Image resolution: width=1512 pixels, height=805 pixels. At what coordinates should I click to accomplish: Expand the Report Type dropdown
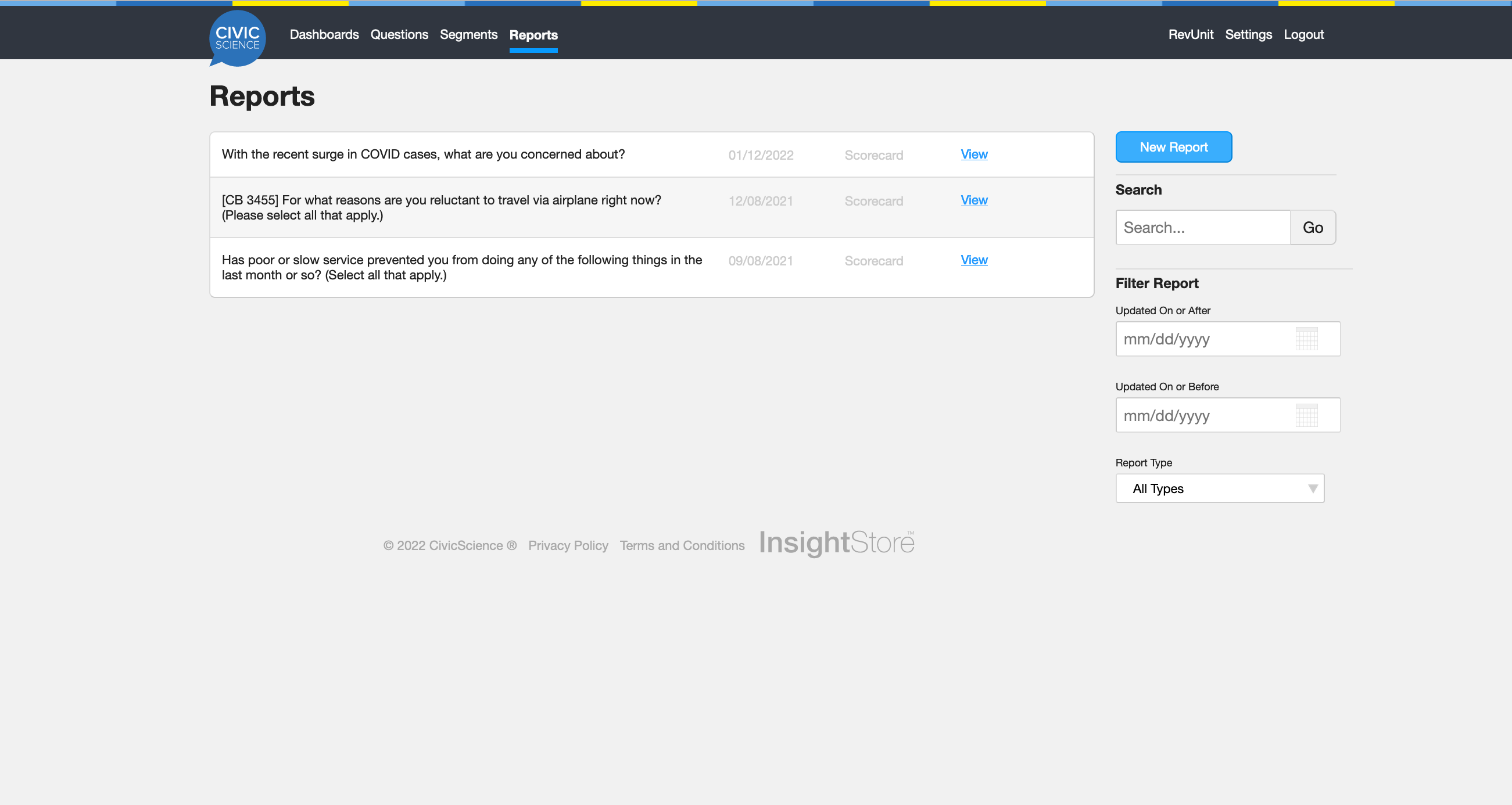click(x=1219, y=488)
